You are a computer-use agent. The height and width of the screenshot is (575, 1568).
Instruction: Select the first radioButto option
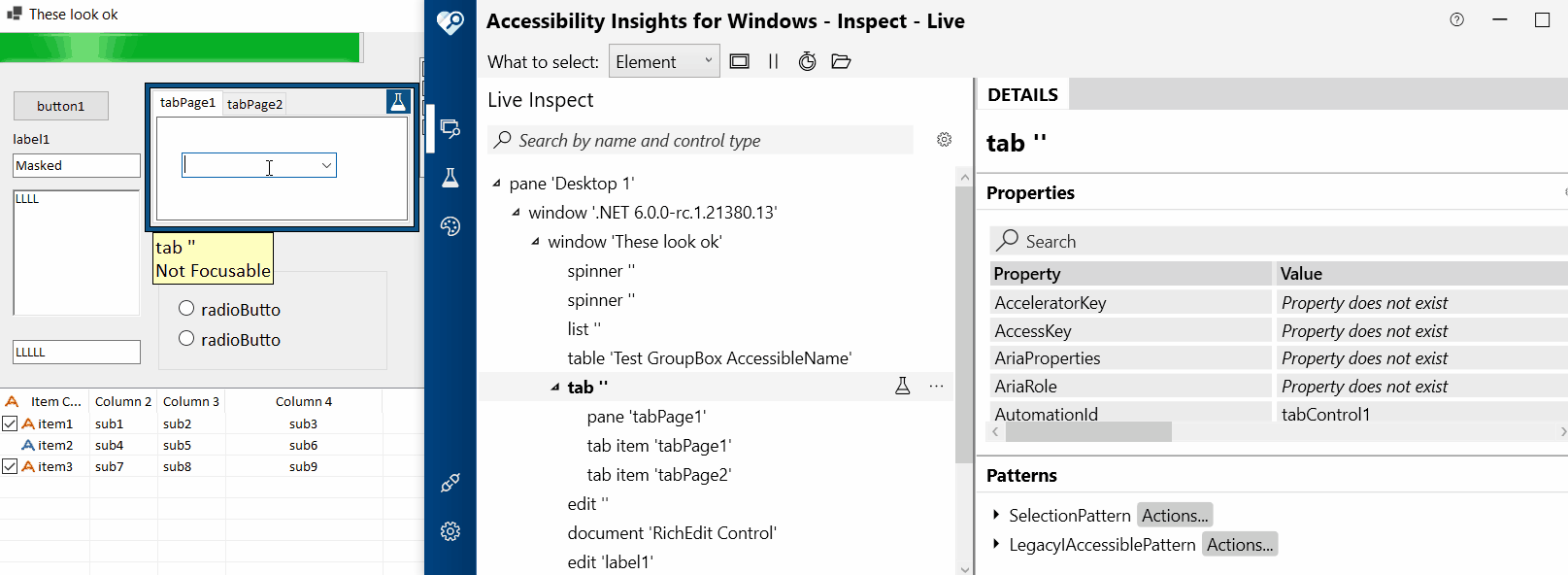[x=186, y=309]
